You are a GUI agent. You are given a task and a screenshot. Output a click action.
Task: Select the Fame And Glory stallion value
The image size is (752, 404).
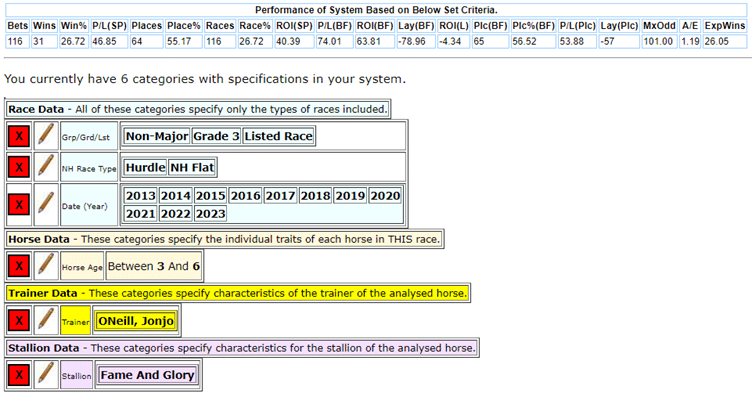(147, 375)
